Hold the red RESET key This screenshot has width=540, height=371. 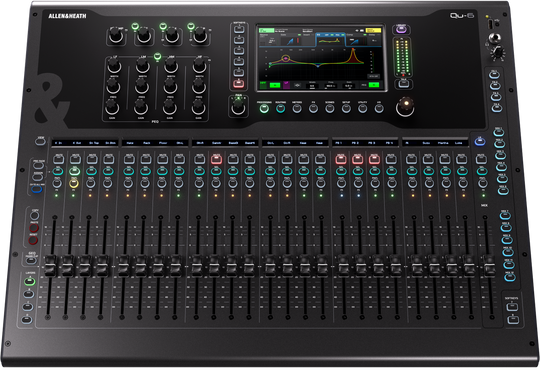point(33,240)
